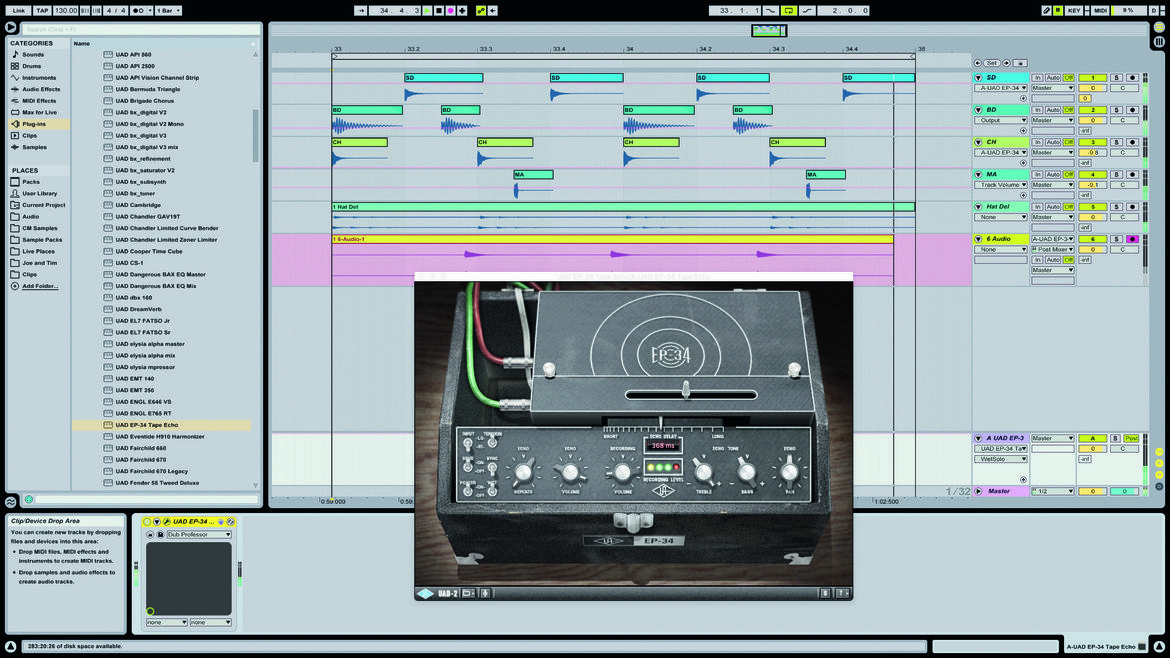The width and height of the screenshot is (1170, 658).
Task: Click the Re-enable Automation arrow icon
Action: 492,10
